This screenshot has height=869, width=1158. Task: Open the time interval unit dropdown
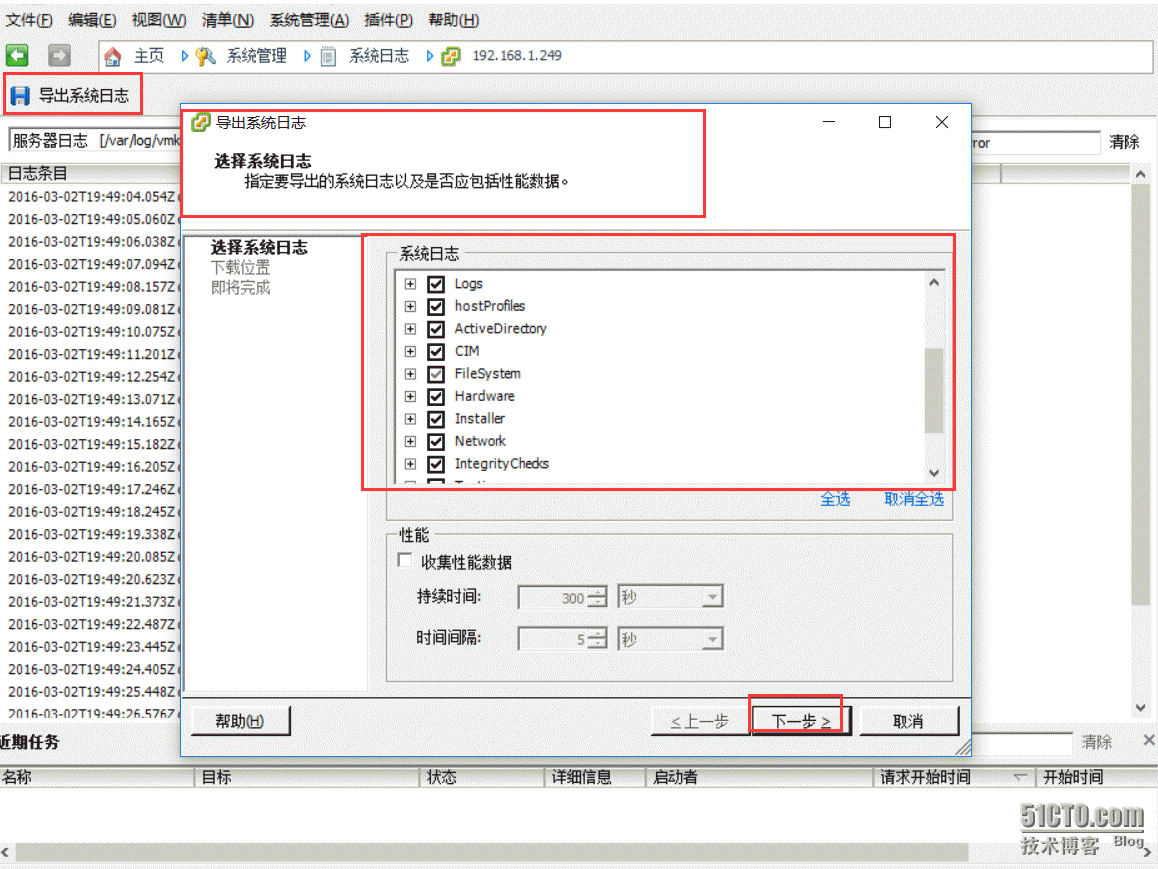(712, 639)
